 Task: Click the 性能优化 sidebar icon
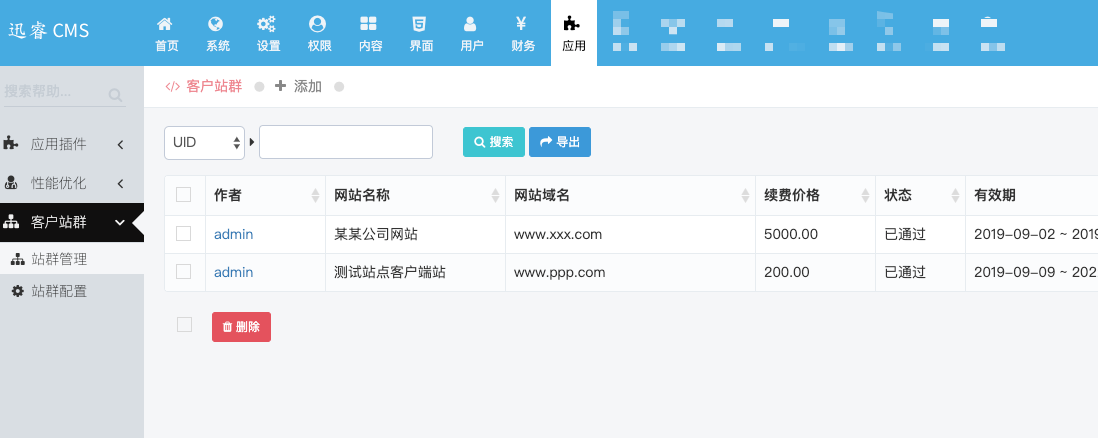[x=11, y=183]
